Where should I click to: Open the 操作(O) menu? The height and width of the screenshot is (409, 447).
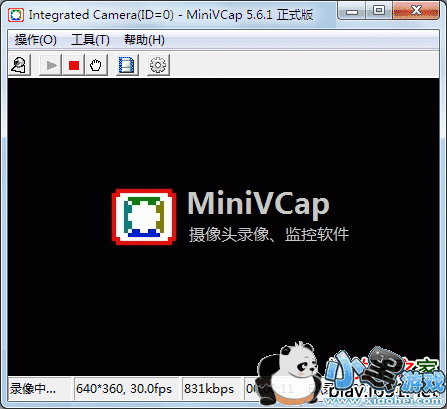[x=36, y=40]
